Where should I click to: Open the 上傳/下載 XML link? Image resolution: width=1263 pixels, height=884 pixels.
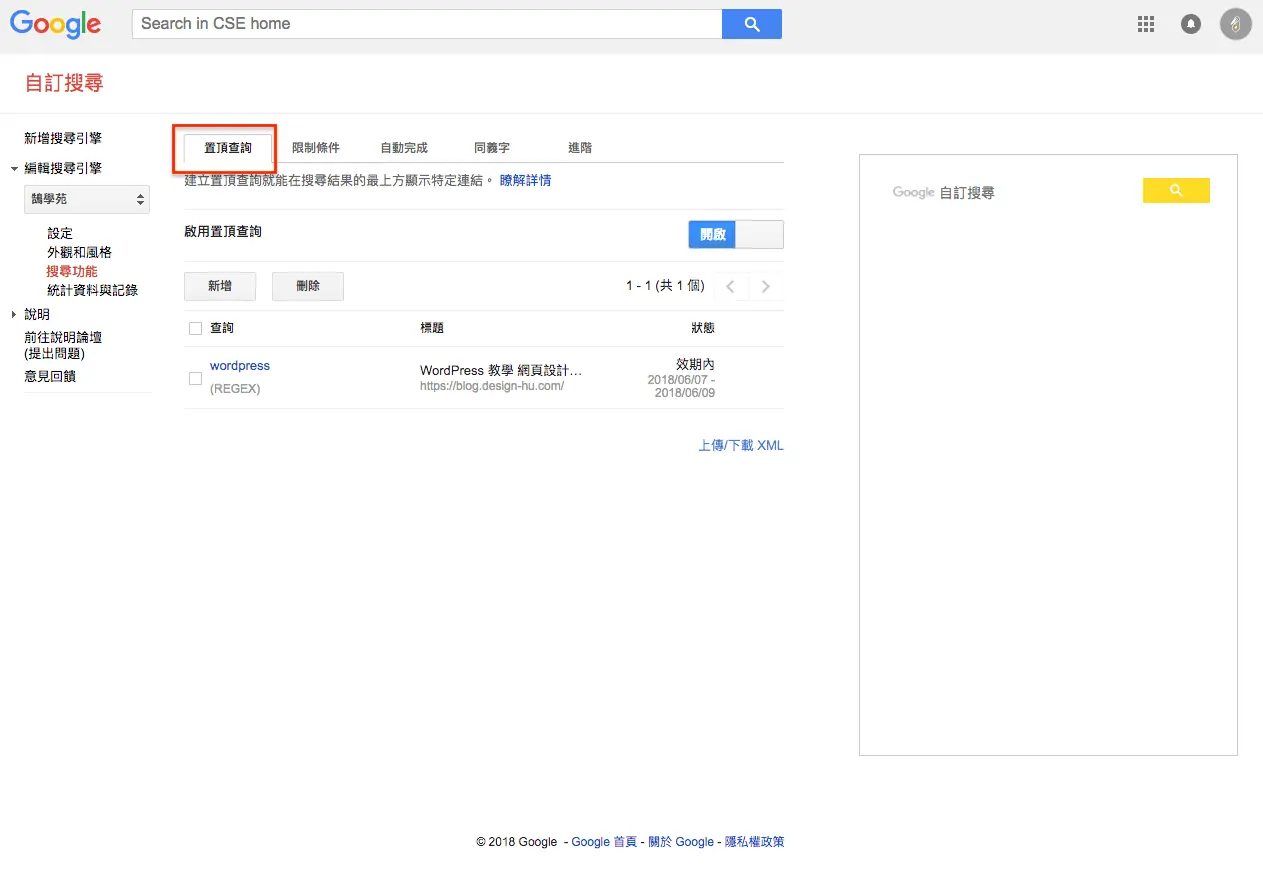click(x=741, y=445)
